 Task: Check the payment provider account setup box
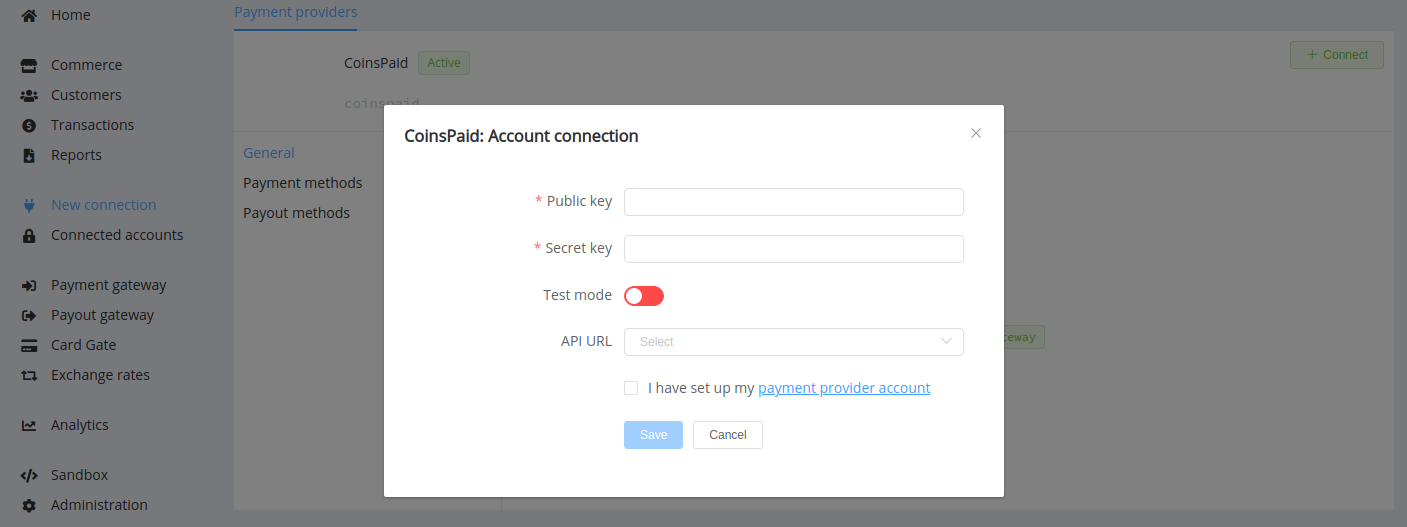coord(631,388)
